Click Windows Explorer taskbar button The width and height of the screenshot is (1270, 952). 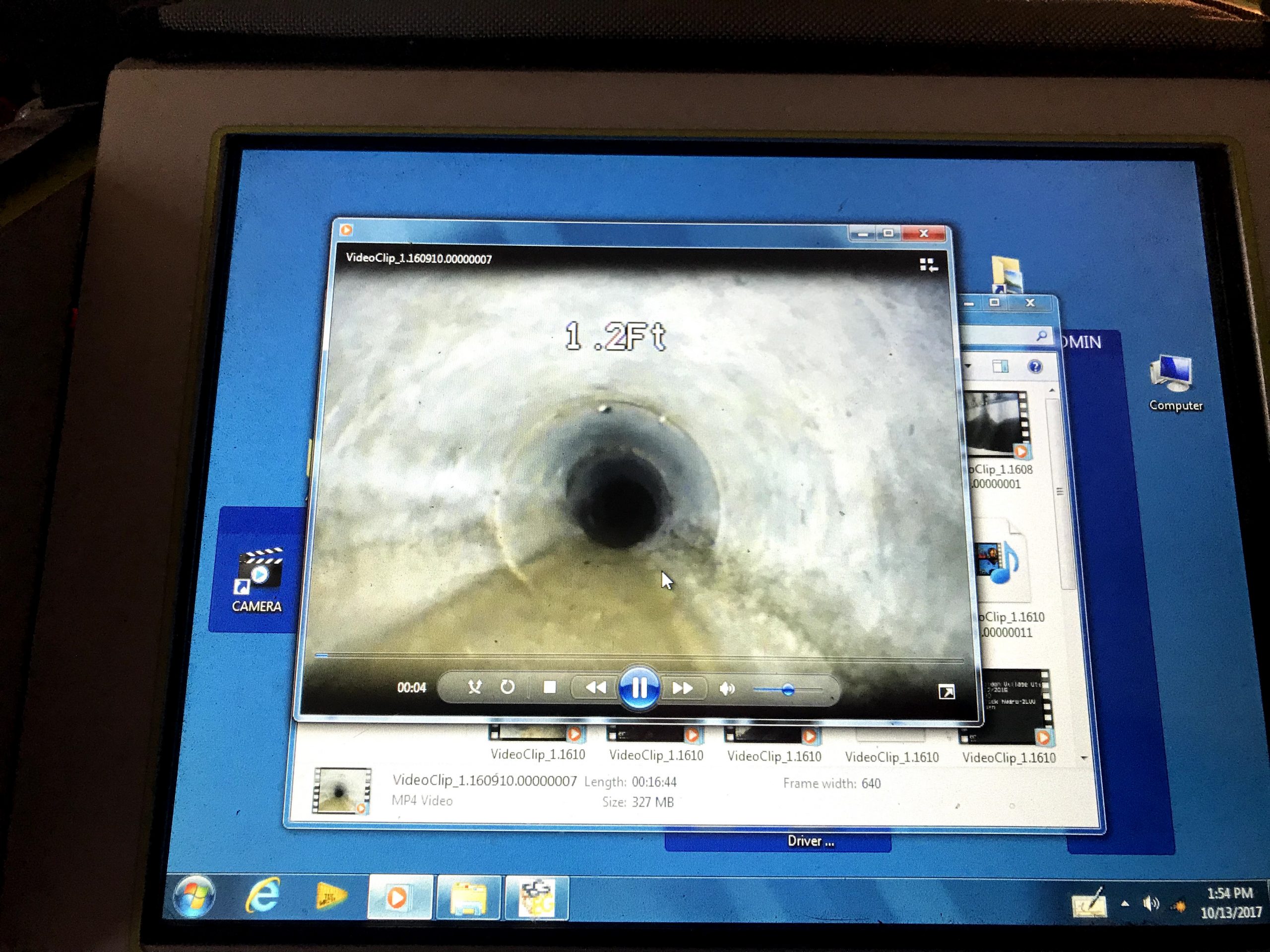pos(469,898)
